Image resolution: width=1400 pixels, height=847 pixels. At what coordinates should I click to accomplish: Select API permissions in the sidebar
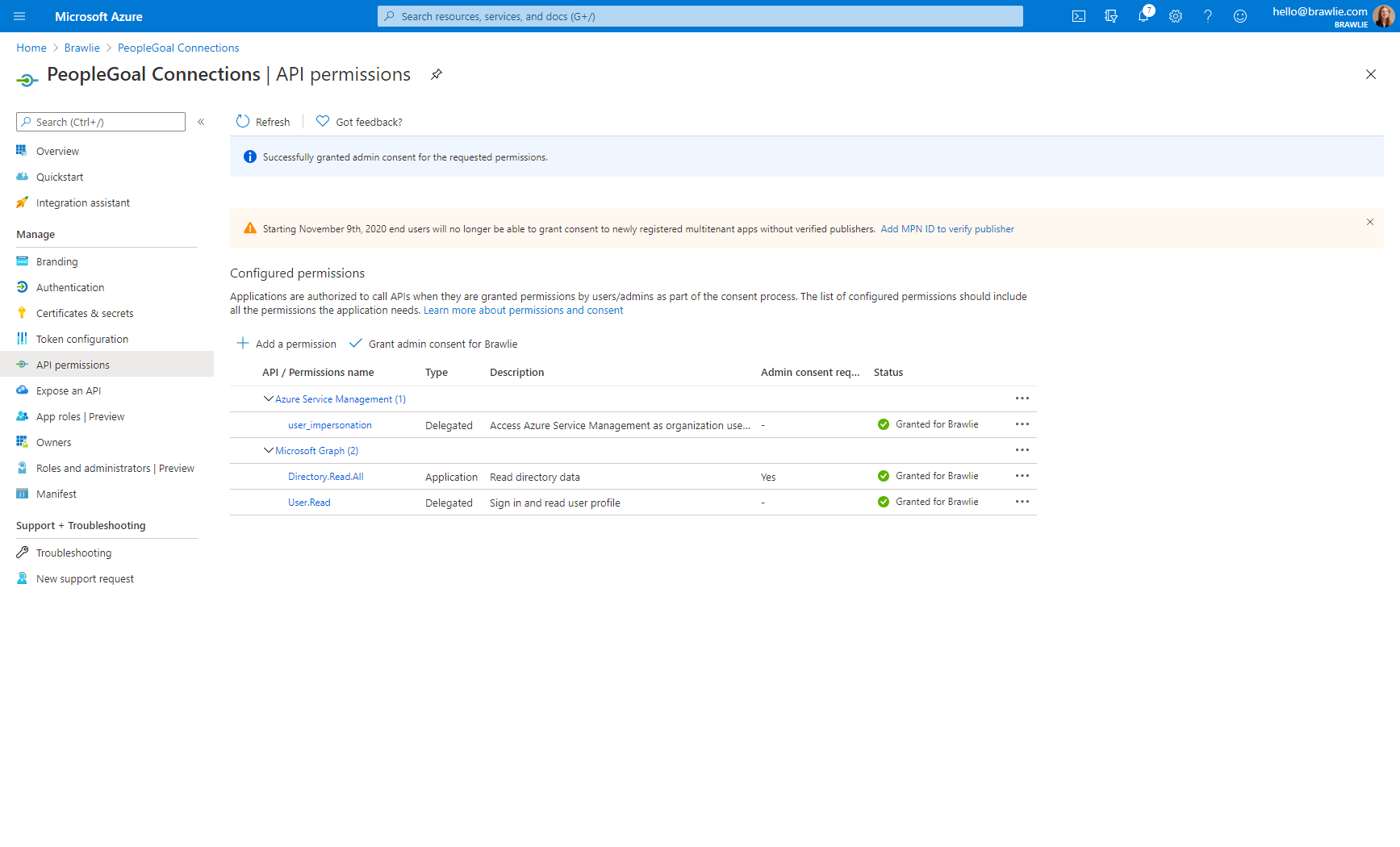(x=107, y=365)
